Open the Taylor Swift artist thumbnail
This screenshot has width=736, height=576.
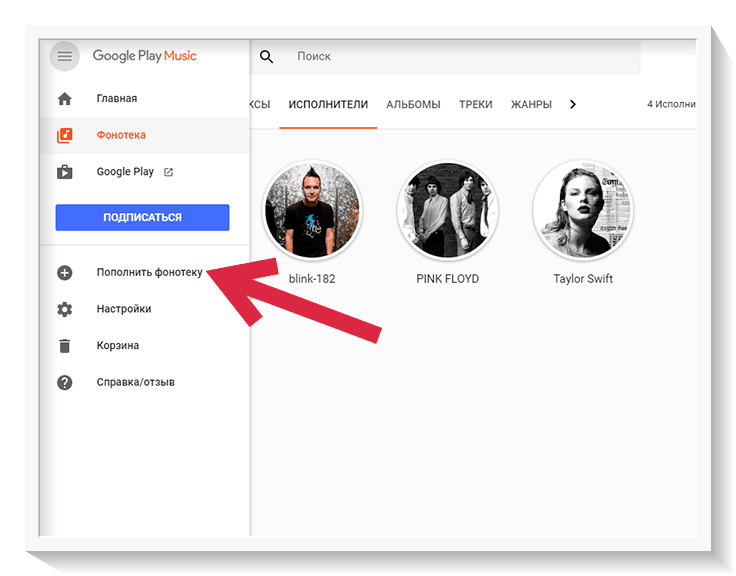tap(583, 210)
